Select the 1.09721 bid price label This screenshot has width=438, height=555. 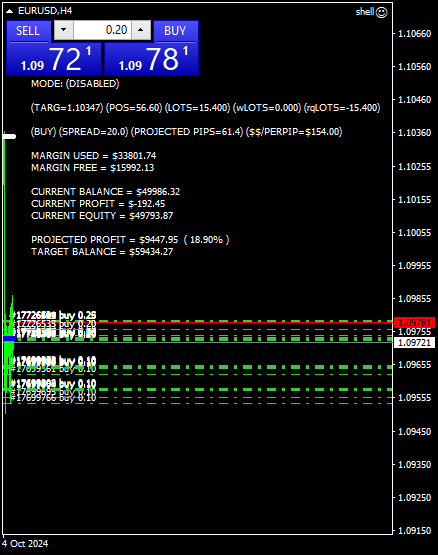(414, 343)
